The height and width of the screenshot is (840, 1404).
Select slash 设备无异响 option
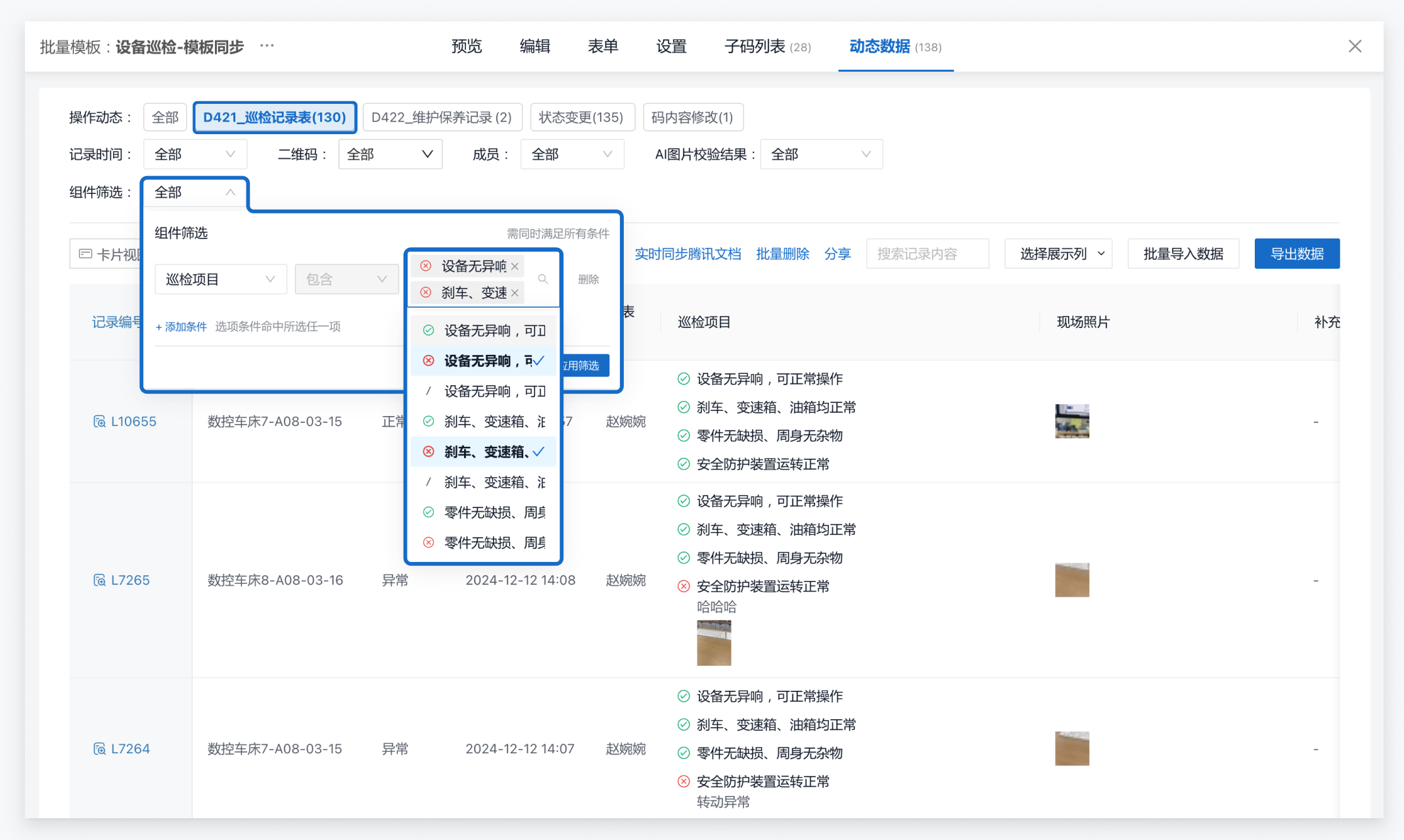(484, 391)
